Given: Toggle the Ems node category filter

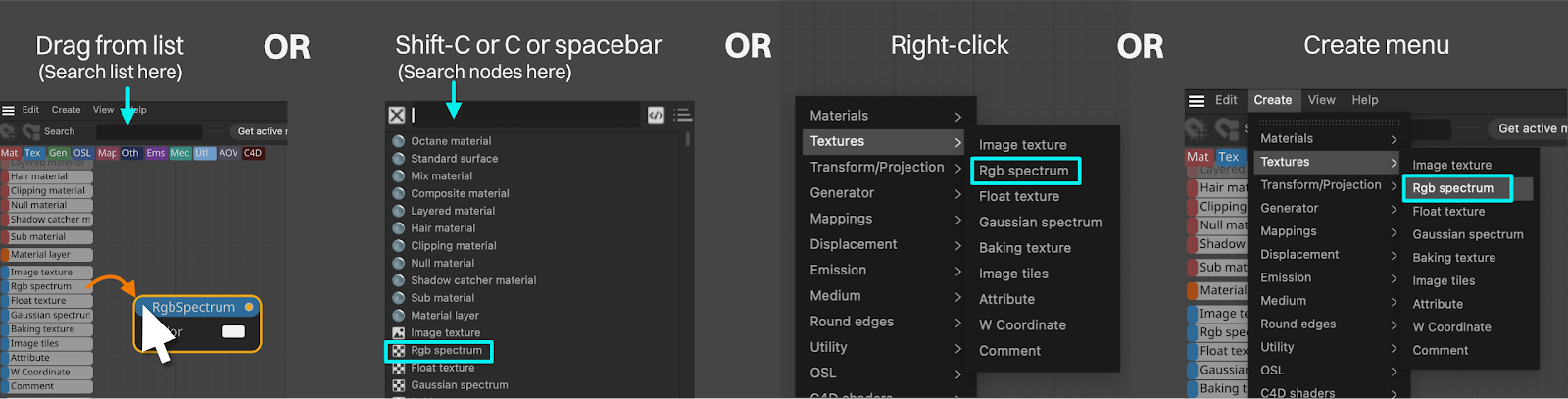Looking at the screenshot, I should click(156, 153).
